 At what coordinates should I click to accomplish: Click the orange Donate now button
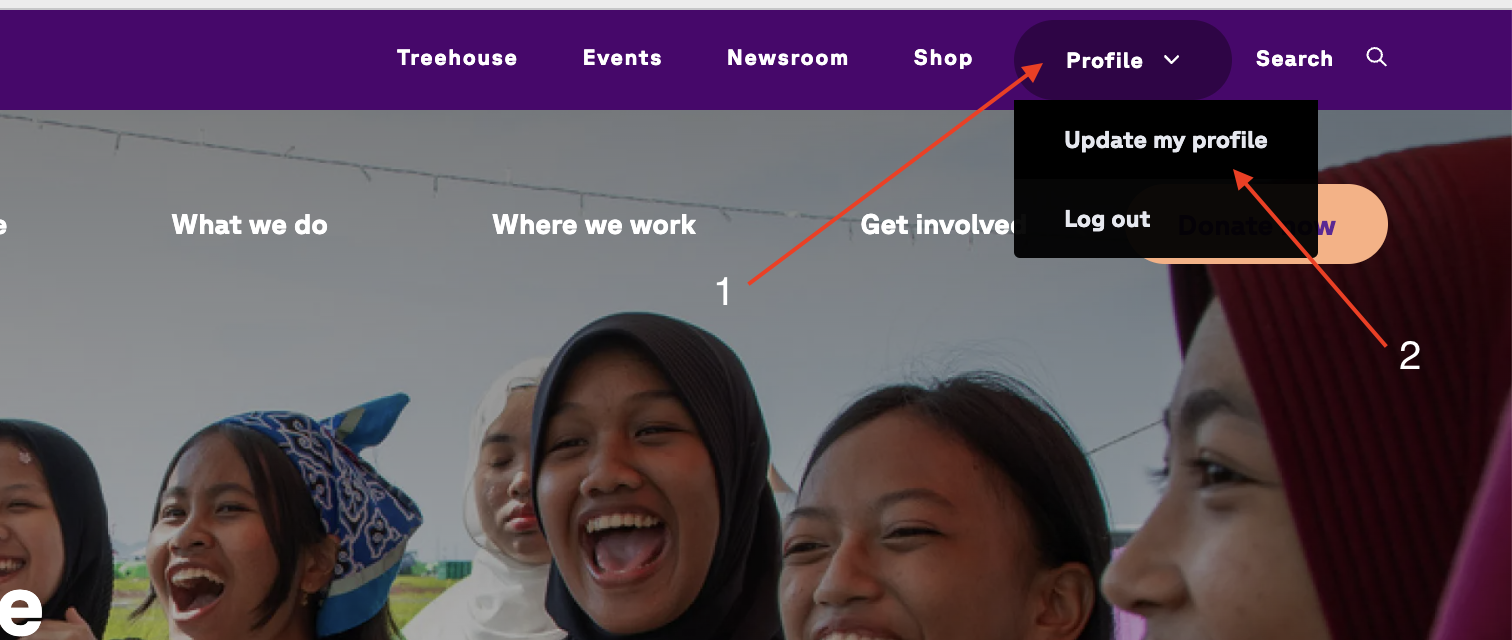click(x=1353, y=224)
